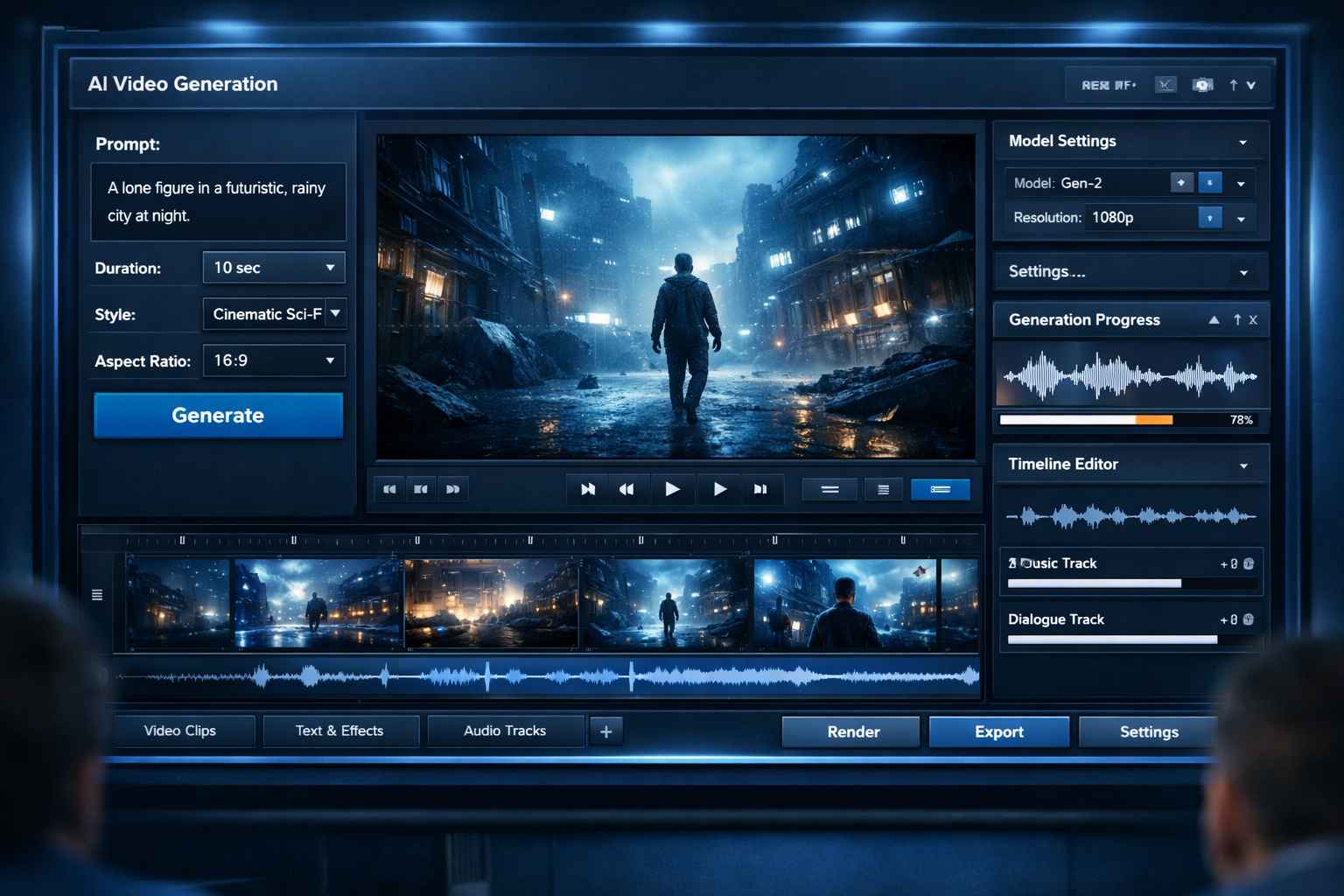Click the garbled text label in the title bar
This screenshot has height=896, width=1344.
pyautogui.click(x=1109, y=85)
